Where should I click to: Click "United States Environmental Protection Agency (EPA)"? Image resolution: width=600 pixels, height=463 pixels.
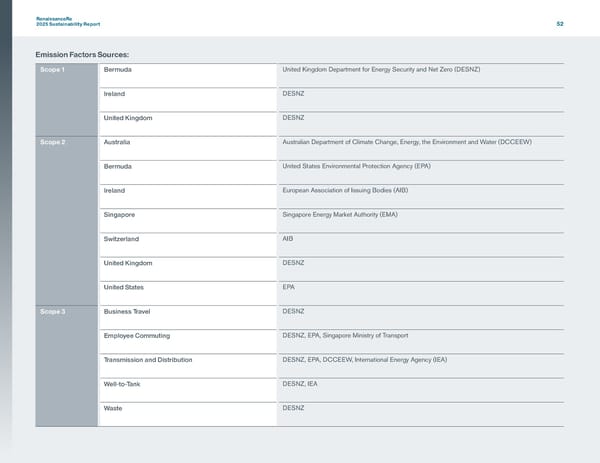click(x=357, y=166)
